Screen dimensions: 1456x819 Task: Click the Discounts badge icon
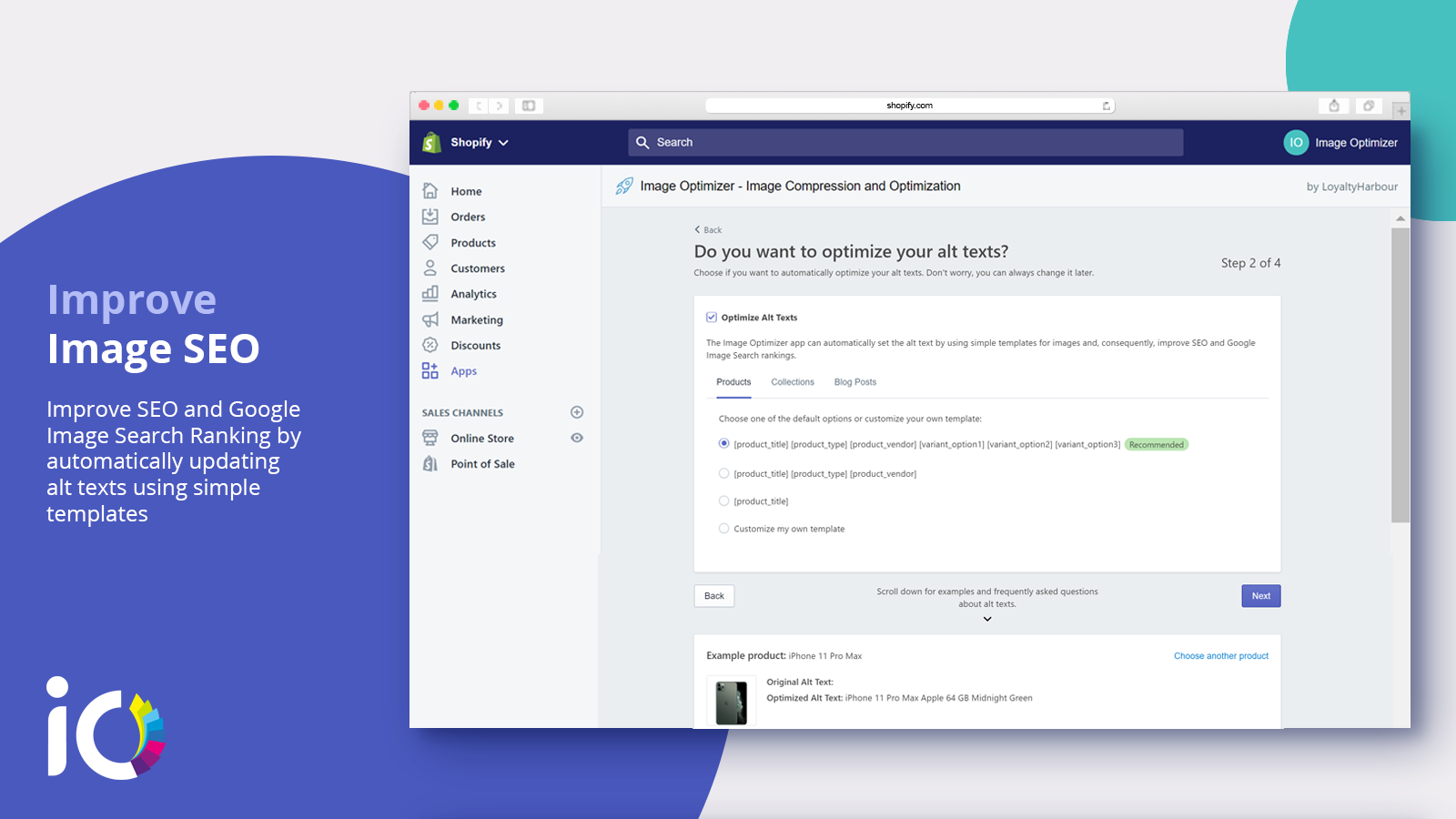click(x=430, y=345)
